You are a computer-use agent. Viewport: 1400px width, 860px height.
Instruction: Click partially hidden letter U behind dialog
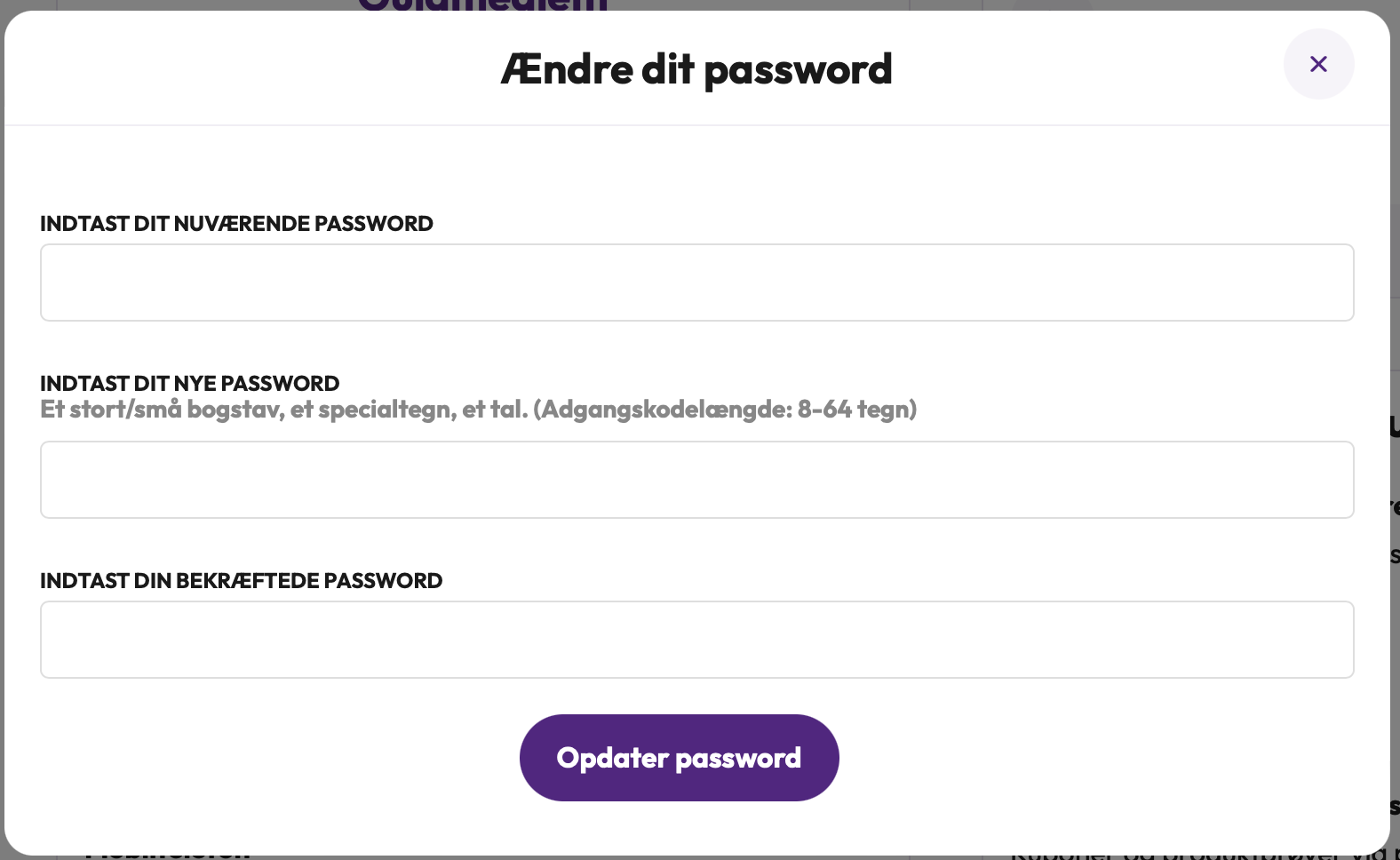pyautogui.click(x=1395, y=427)
